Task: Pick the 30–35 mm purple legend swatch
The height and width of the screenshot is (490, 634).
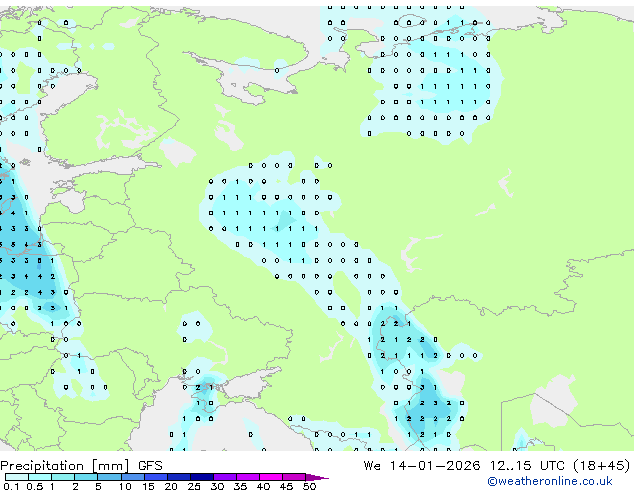Action: point(225,477)
